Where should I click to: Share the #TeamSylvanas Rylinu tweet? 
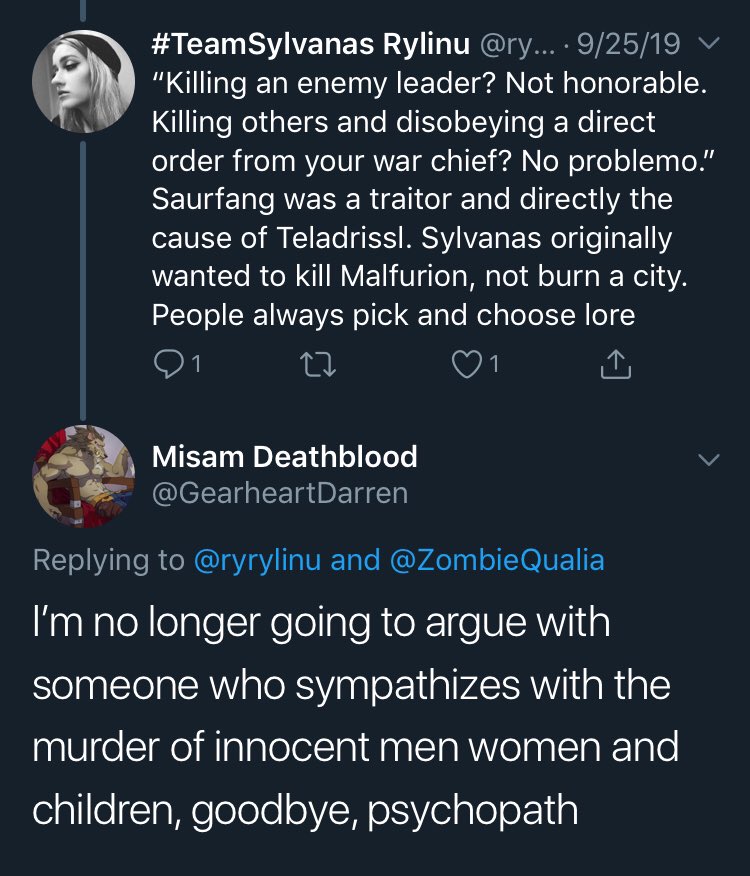616,367
